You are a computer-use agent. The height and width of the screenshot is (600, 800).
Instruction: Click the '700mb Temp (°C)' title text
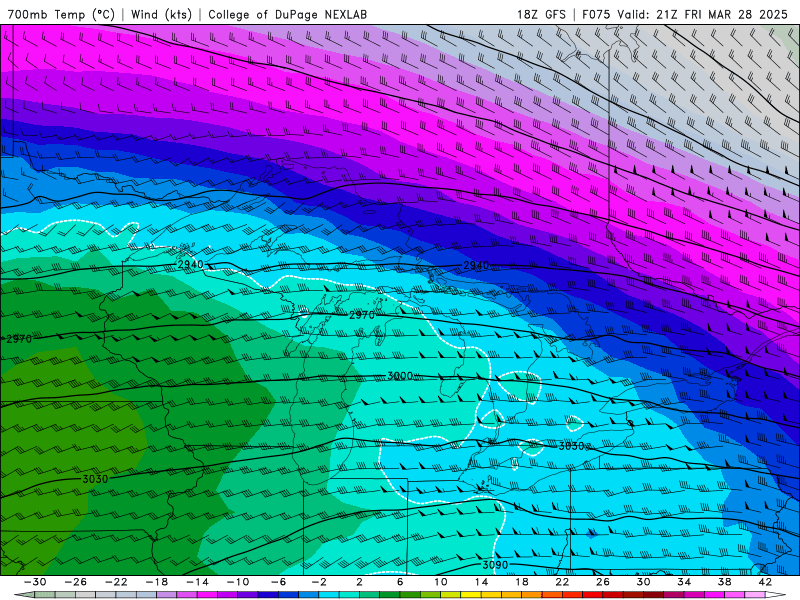[x=61, y=14]
